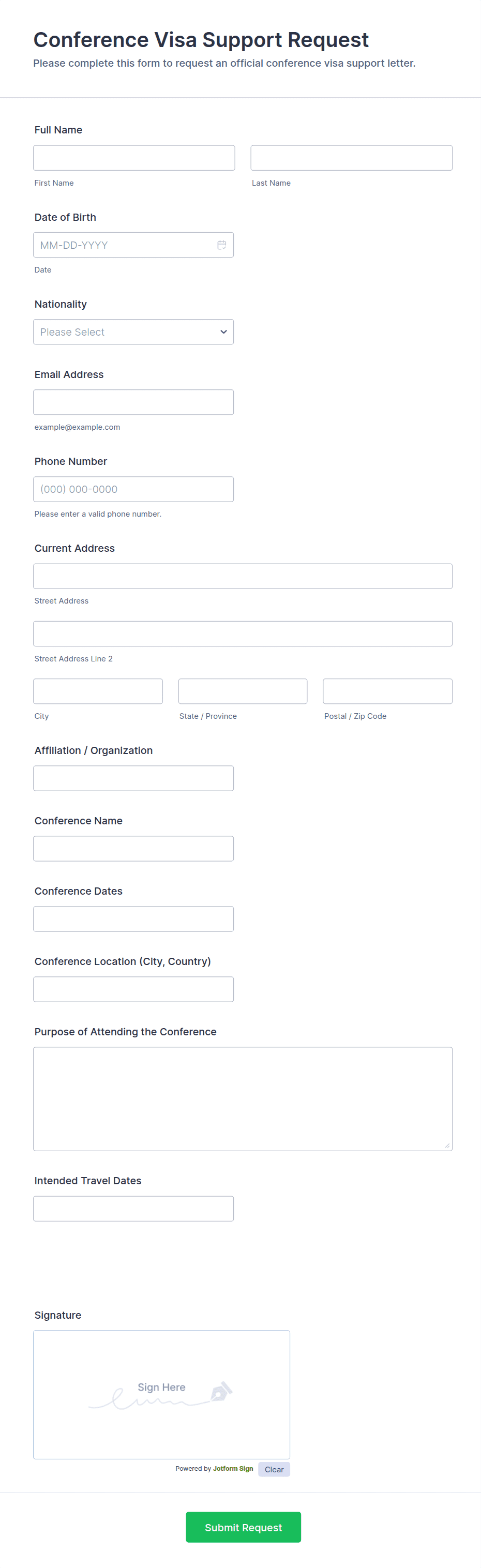The width and height of the screenshot is (481, 1568).
Task: Focus the Date of Birth field
Action: pos(133,245)
